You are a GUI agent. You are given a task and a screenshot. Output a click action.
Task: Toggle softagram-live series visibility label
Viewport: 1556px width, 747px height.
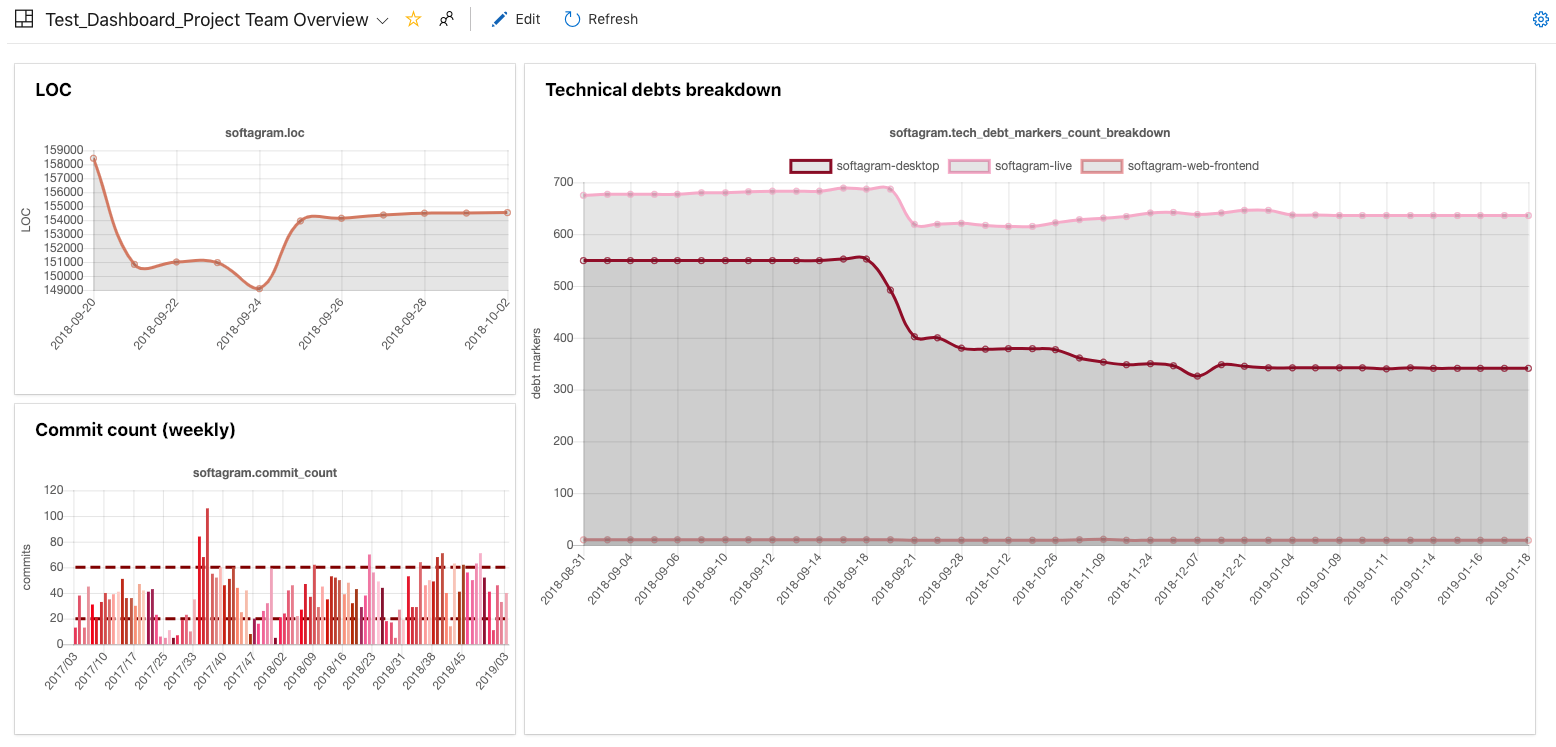coord(1035,166)
